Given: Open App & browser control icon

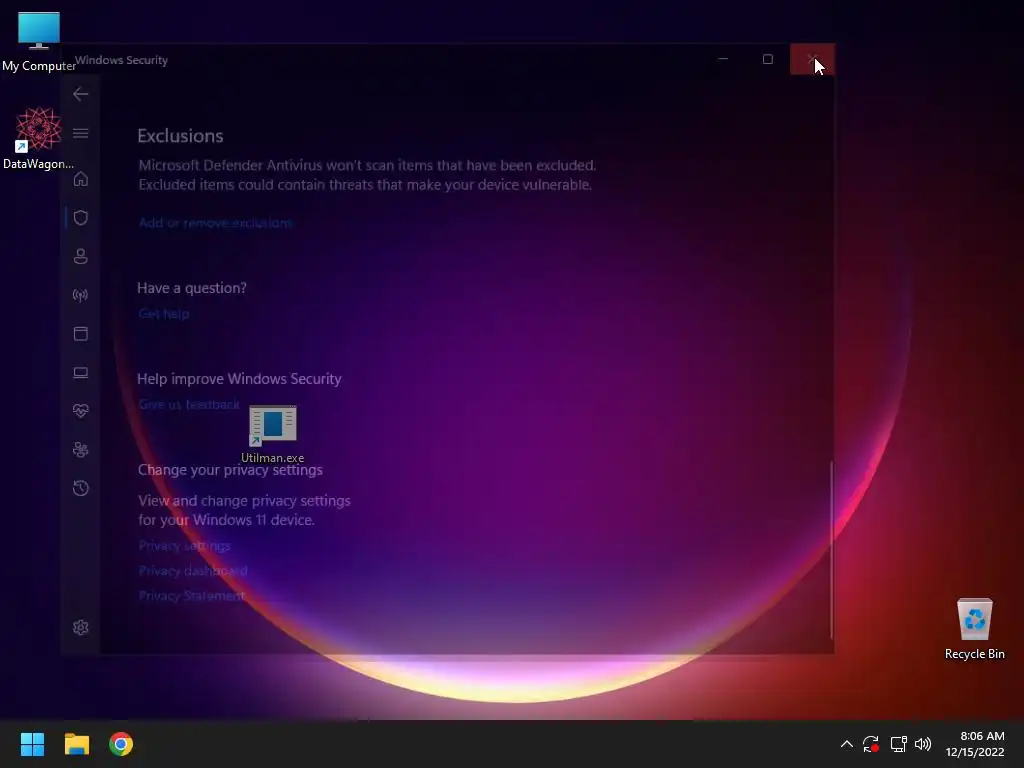Looking at the screenshot, I should [x=80, y=334].
